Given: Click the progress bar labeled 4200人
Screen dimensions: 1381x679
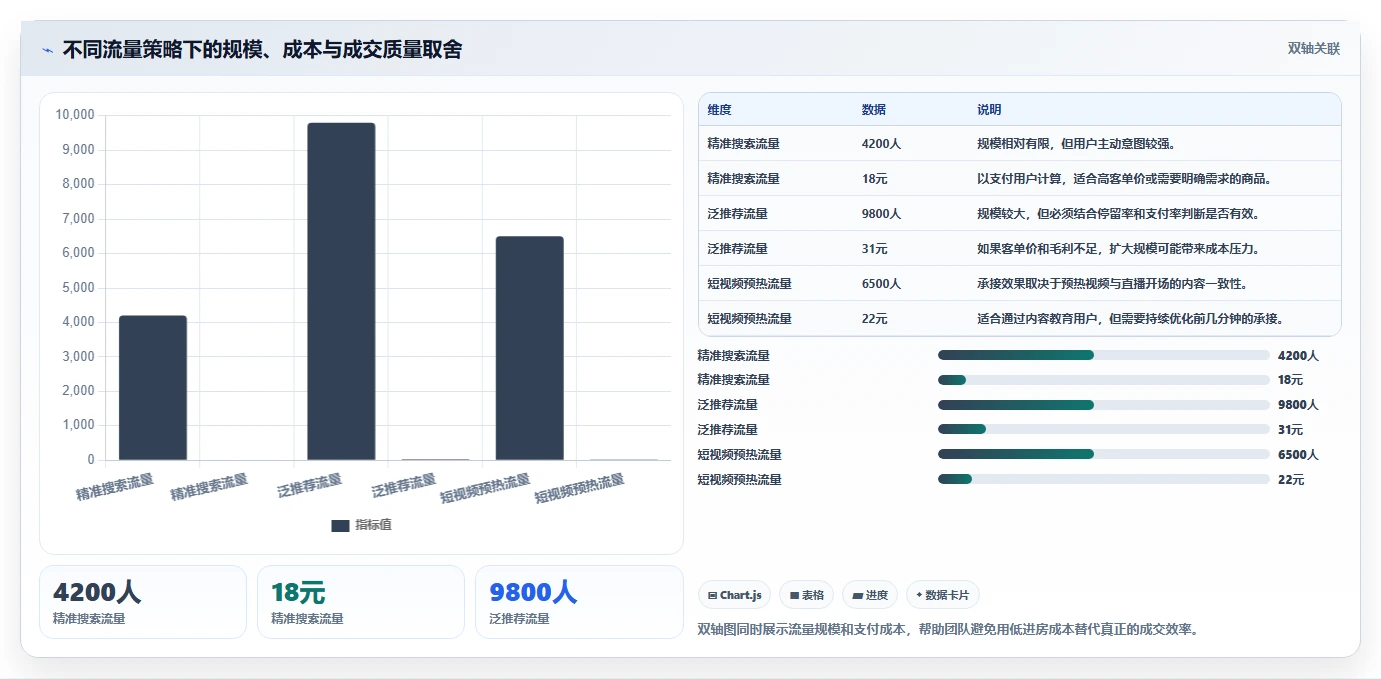Looking at the screenshot, I should [1104, 355].
